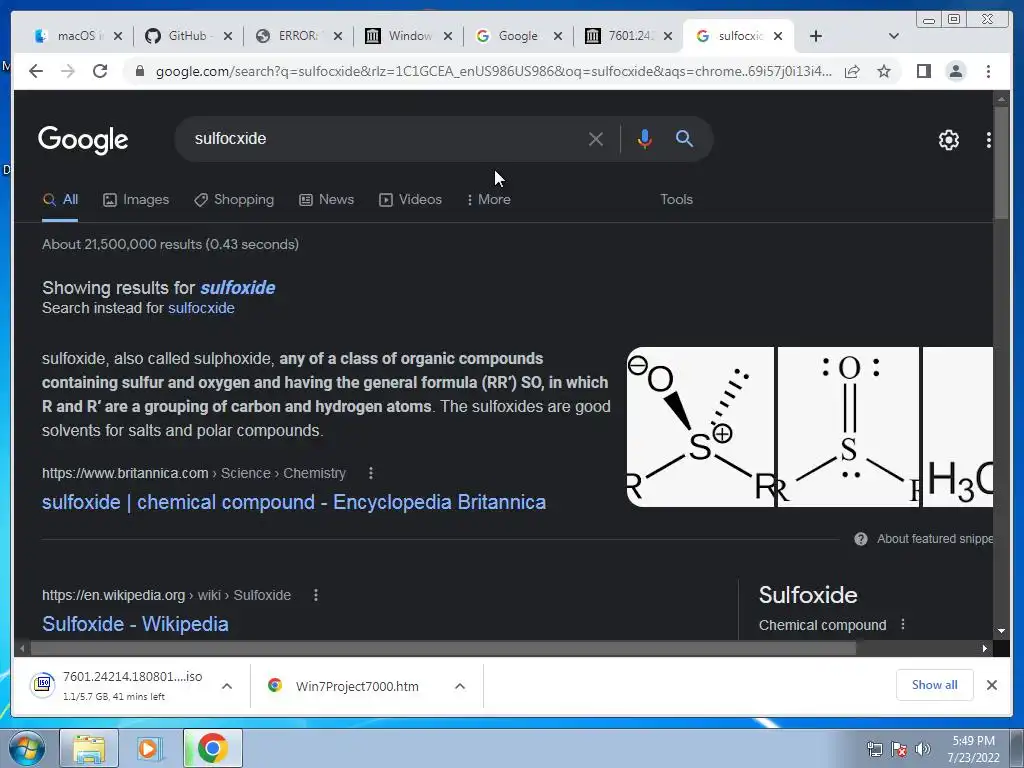Start voice search with the microphone
Viewport: 1024px width, 768px height.
point(645,139)
